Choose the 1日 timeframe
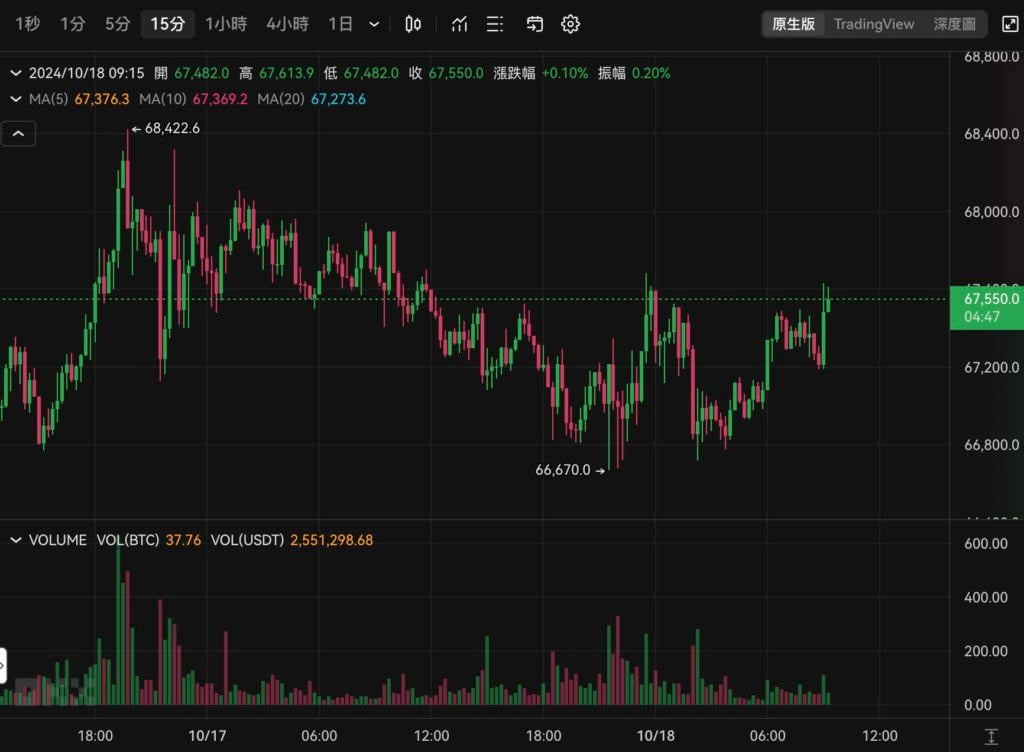1024x752 pixels. click(341, 24)
